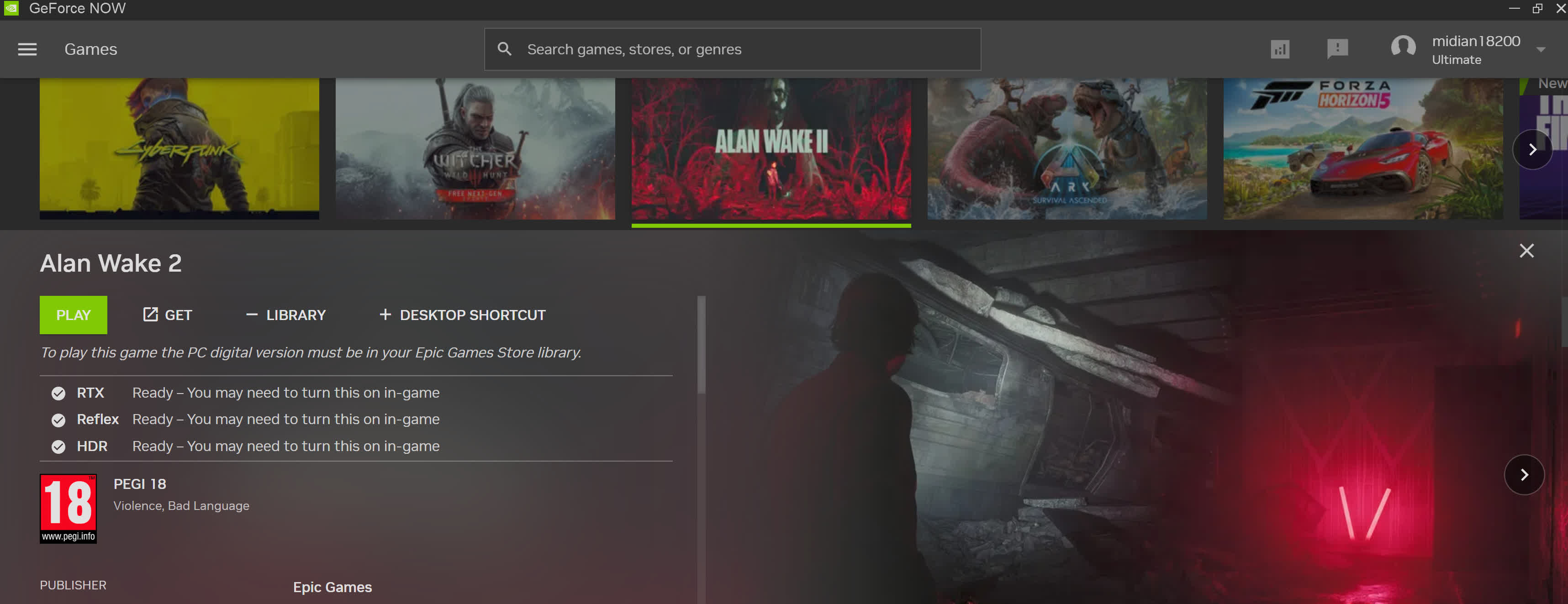
Task: Open the hamburger navigation menu
Action: click(x=27, y=49)
